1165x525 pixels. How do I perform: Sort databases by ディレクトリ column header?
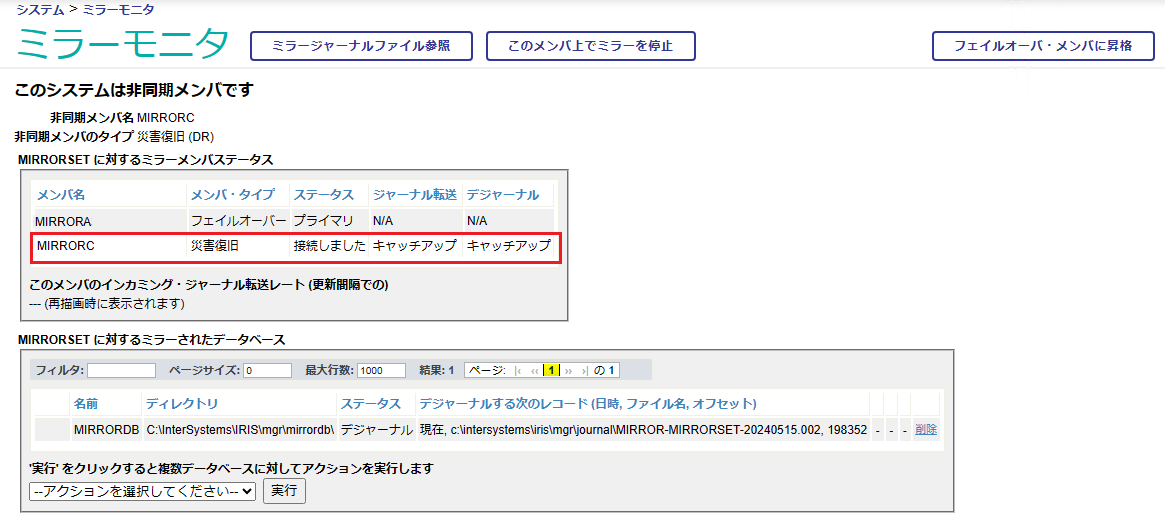[181, 404]
